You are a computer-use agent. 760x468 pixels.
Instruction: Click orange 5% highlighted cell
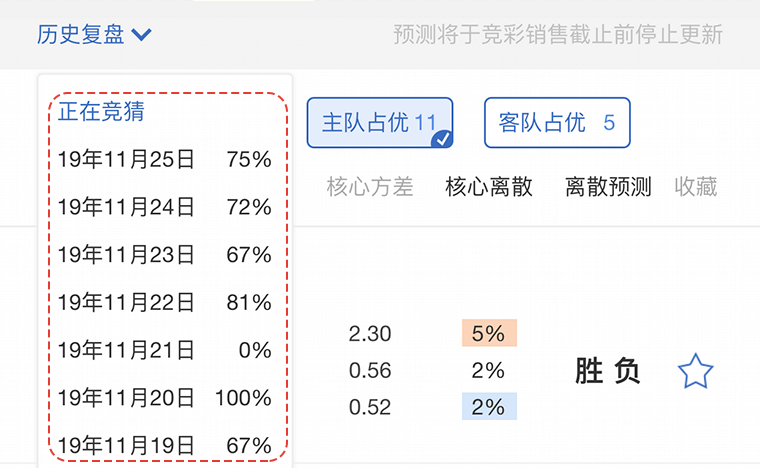489,334
